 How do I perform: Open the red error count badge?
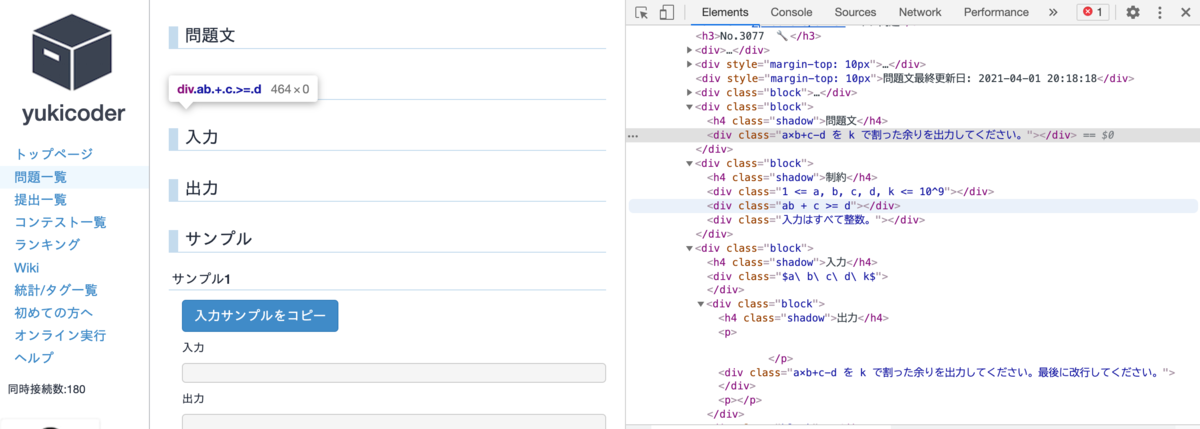(1091, 12)
